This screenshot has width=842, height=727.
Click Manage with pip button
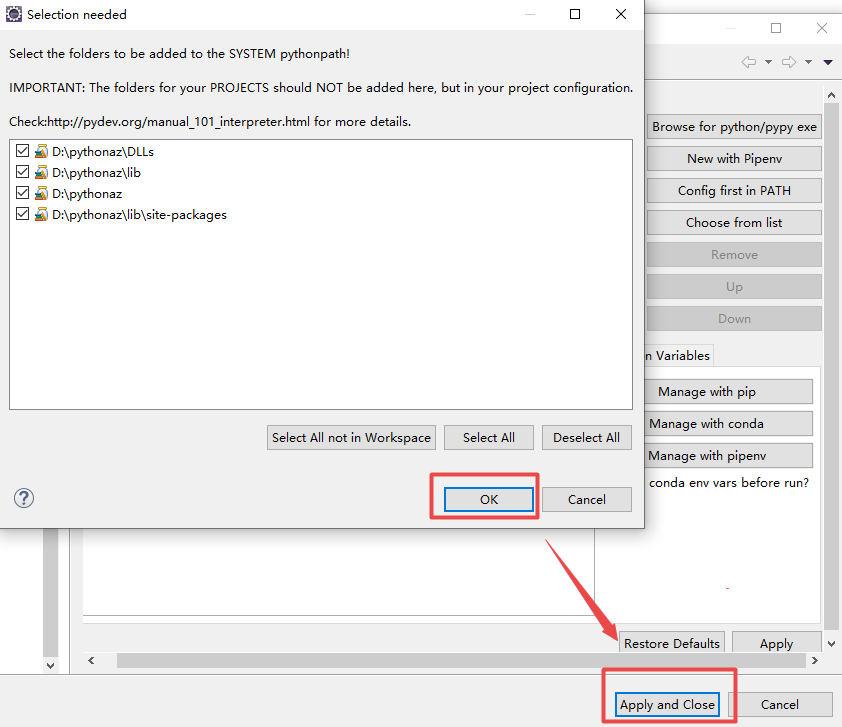tap(729, 391)
